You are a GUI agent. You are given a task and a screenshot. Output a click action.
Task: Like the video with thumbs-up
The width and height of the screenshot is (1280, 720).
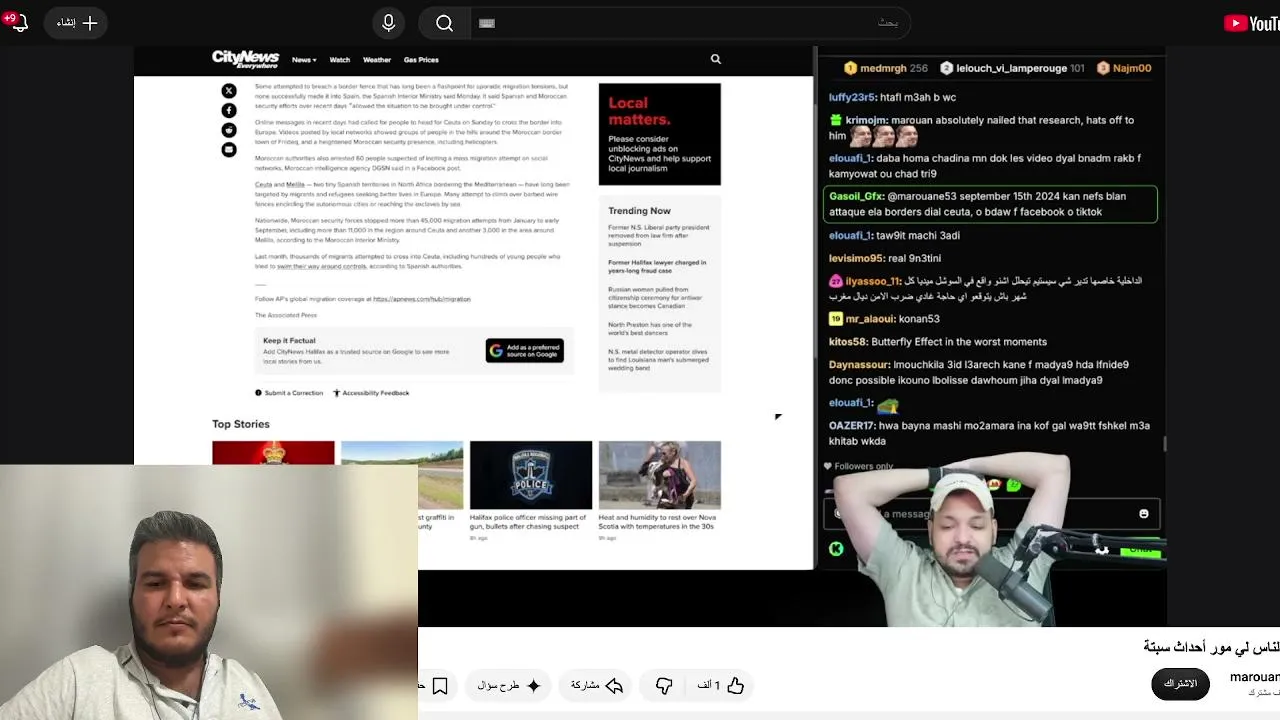tap(722, 685)
